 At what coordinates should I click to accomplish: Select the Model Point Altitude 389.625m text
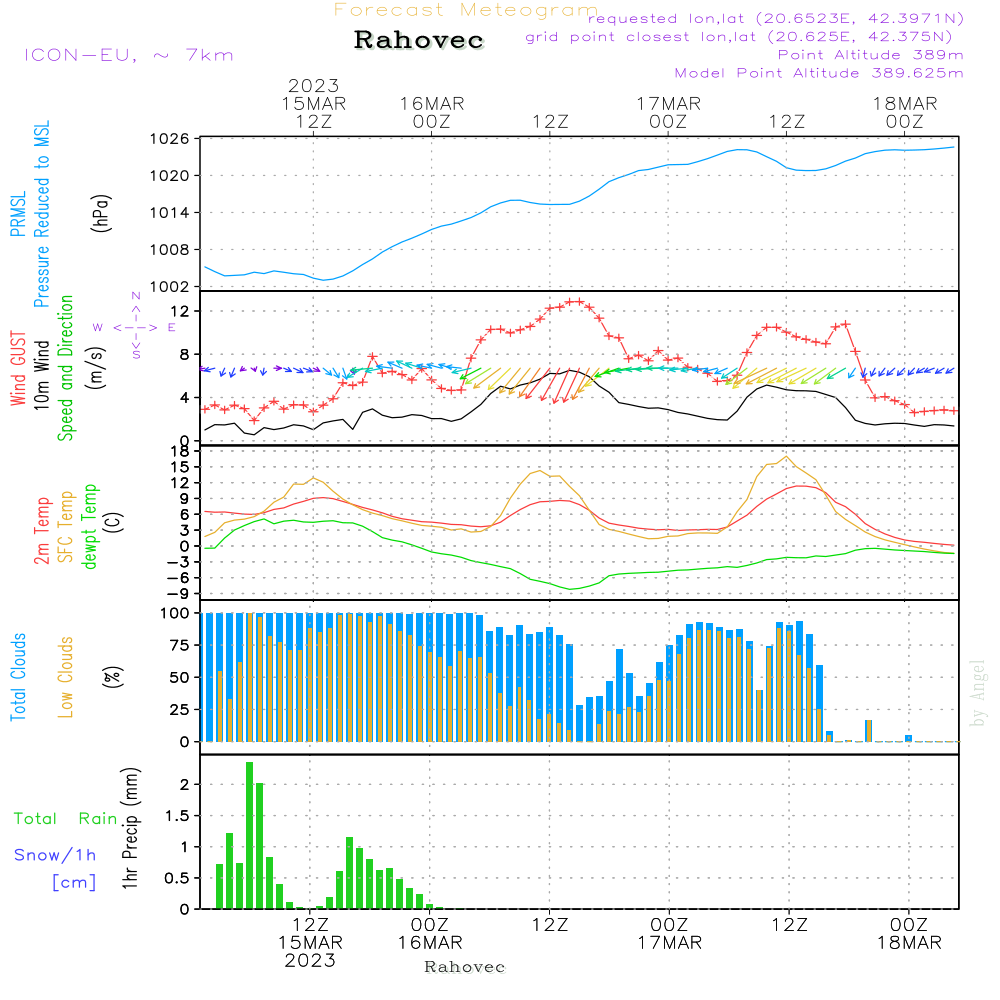[819, 73]
